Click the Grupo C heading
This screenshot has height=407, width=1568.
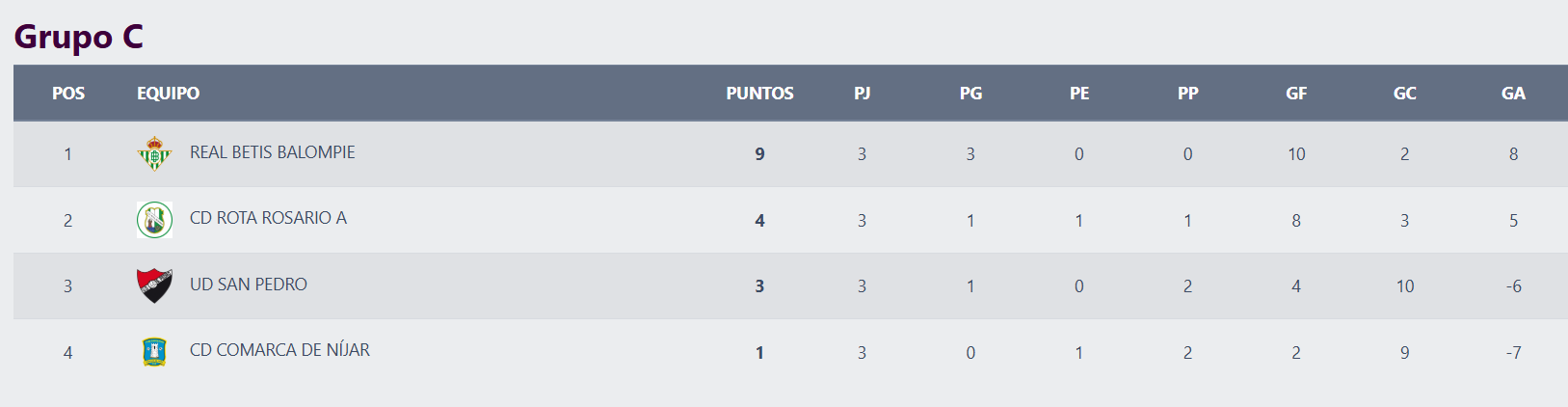[79, 37]
